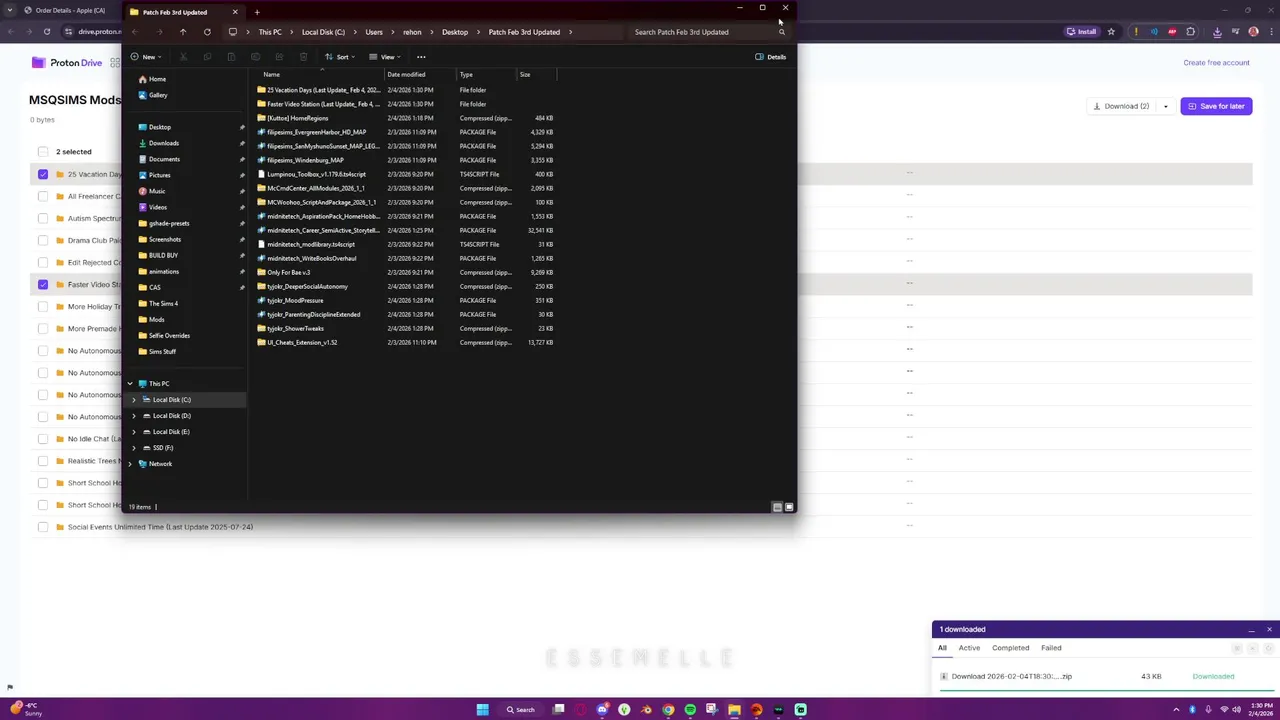Click Download (2) button in Proton Drive
This screenshot has height=720, width=1280.
[1121, 106]
